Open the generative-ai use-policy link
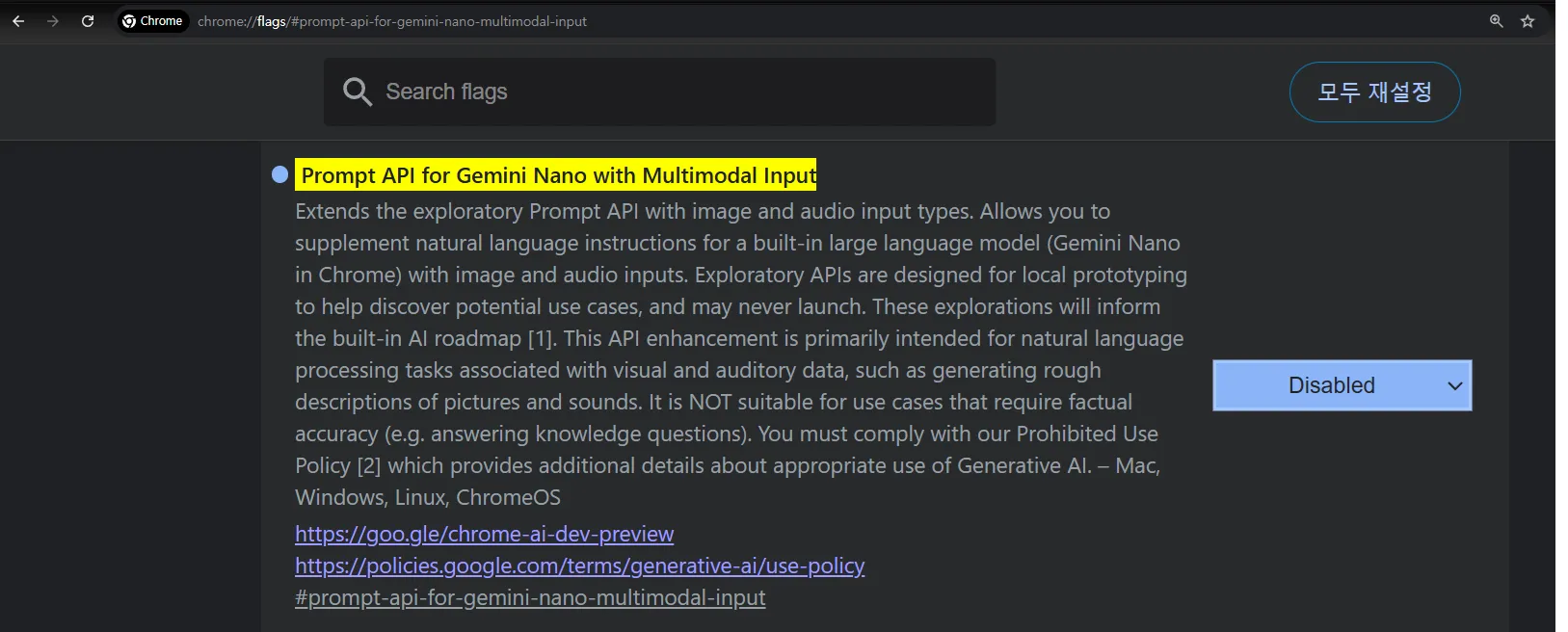Screen dimensions: 1568x632 coord(579,566)
